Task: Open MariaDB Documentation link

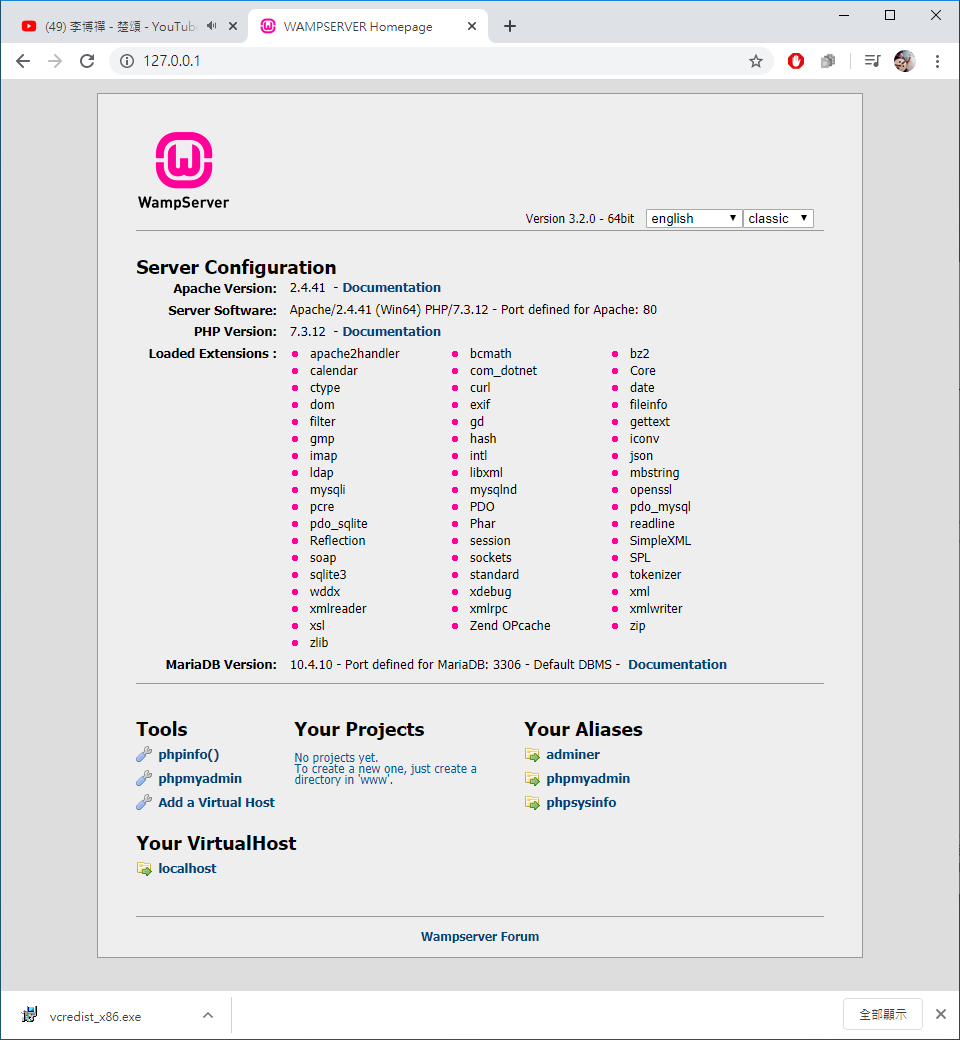Action: click(x=677, y=665)
